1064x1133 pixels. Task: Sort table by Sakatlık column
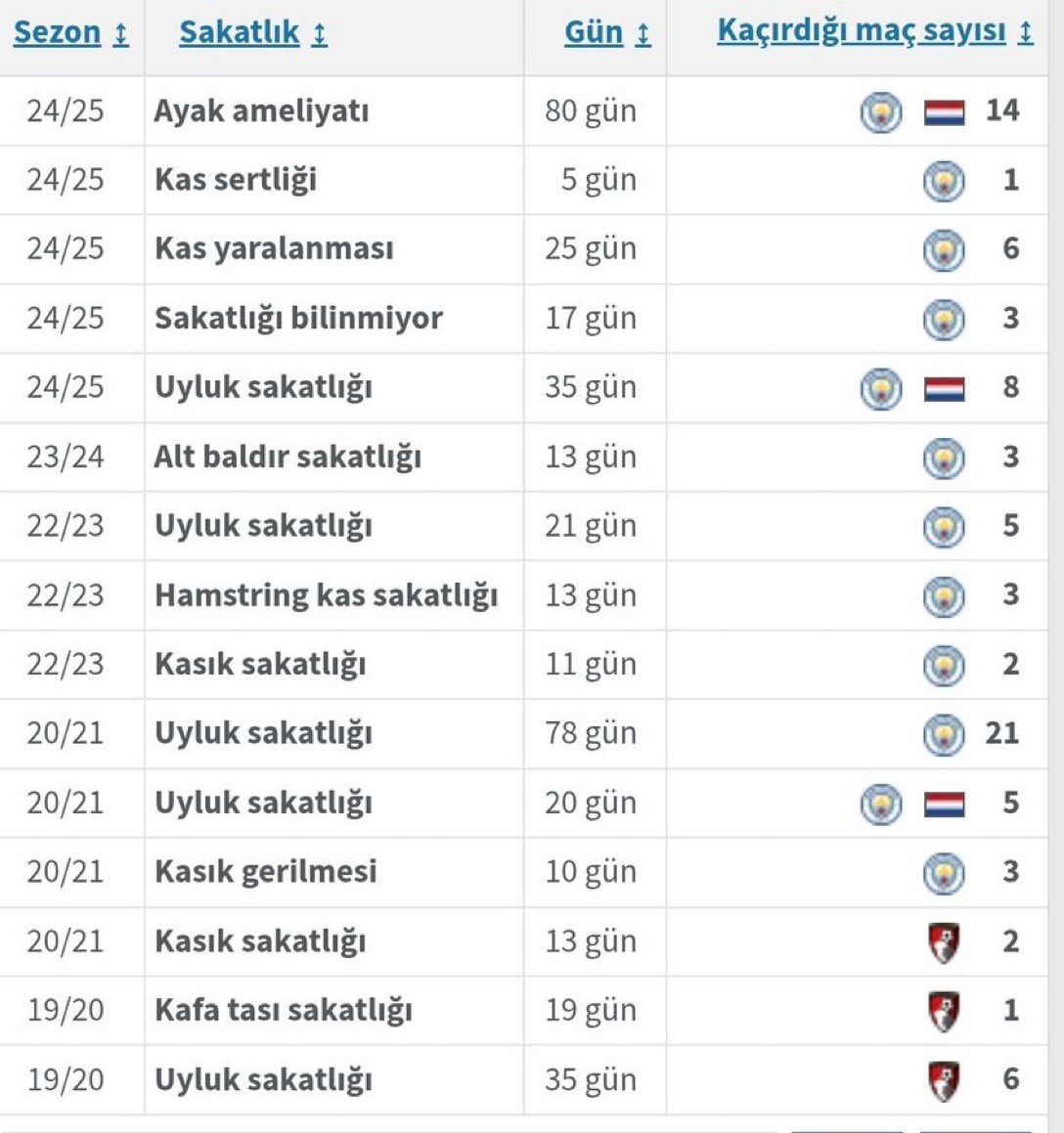pos(240,32)
